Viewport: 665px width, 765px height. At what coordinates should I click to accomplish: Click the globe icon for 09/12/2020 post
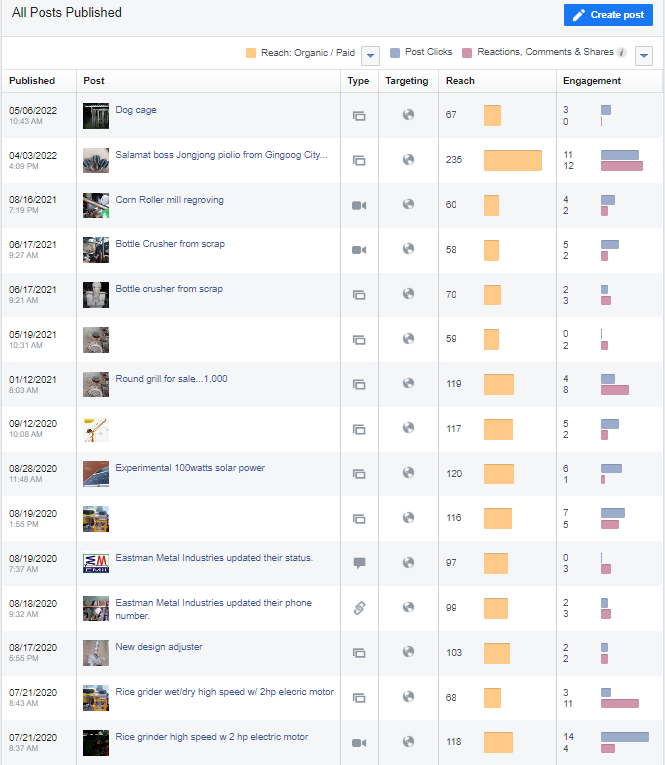tap(408, 428)
